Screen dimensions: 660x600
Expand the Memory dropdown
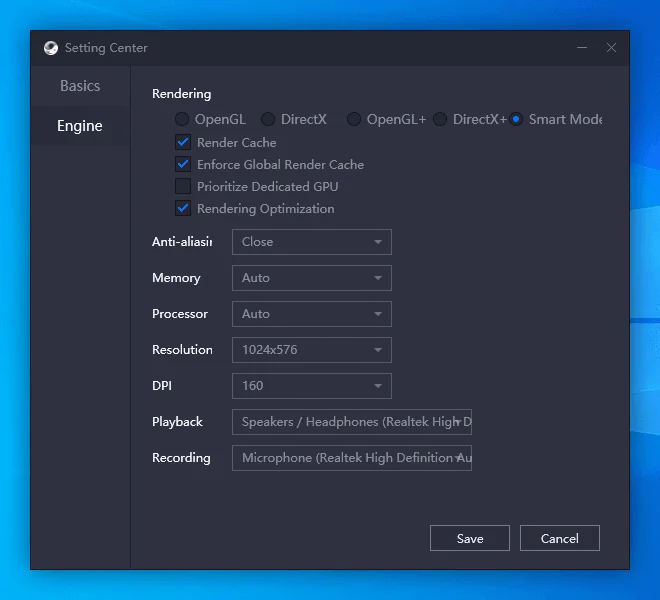tap(312, 278)
